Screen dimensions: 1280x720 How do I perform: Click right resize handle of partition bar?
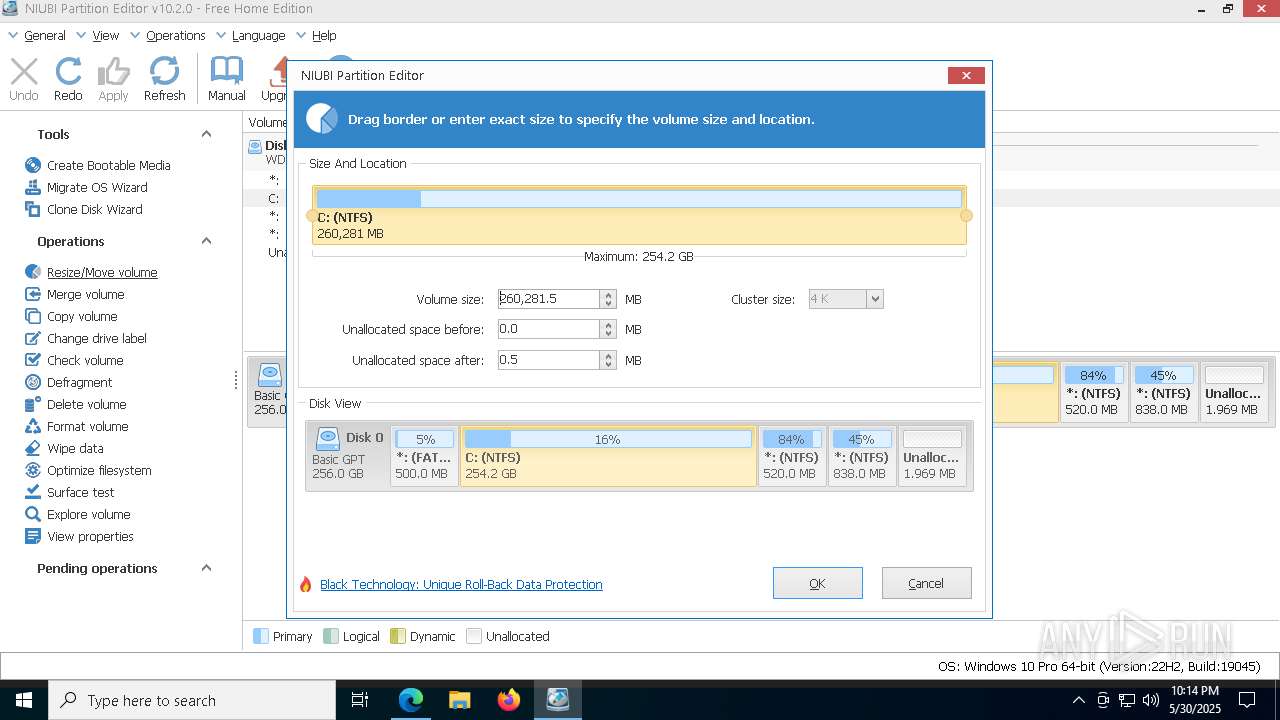coord(966,215)
